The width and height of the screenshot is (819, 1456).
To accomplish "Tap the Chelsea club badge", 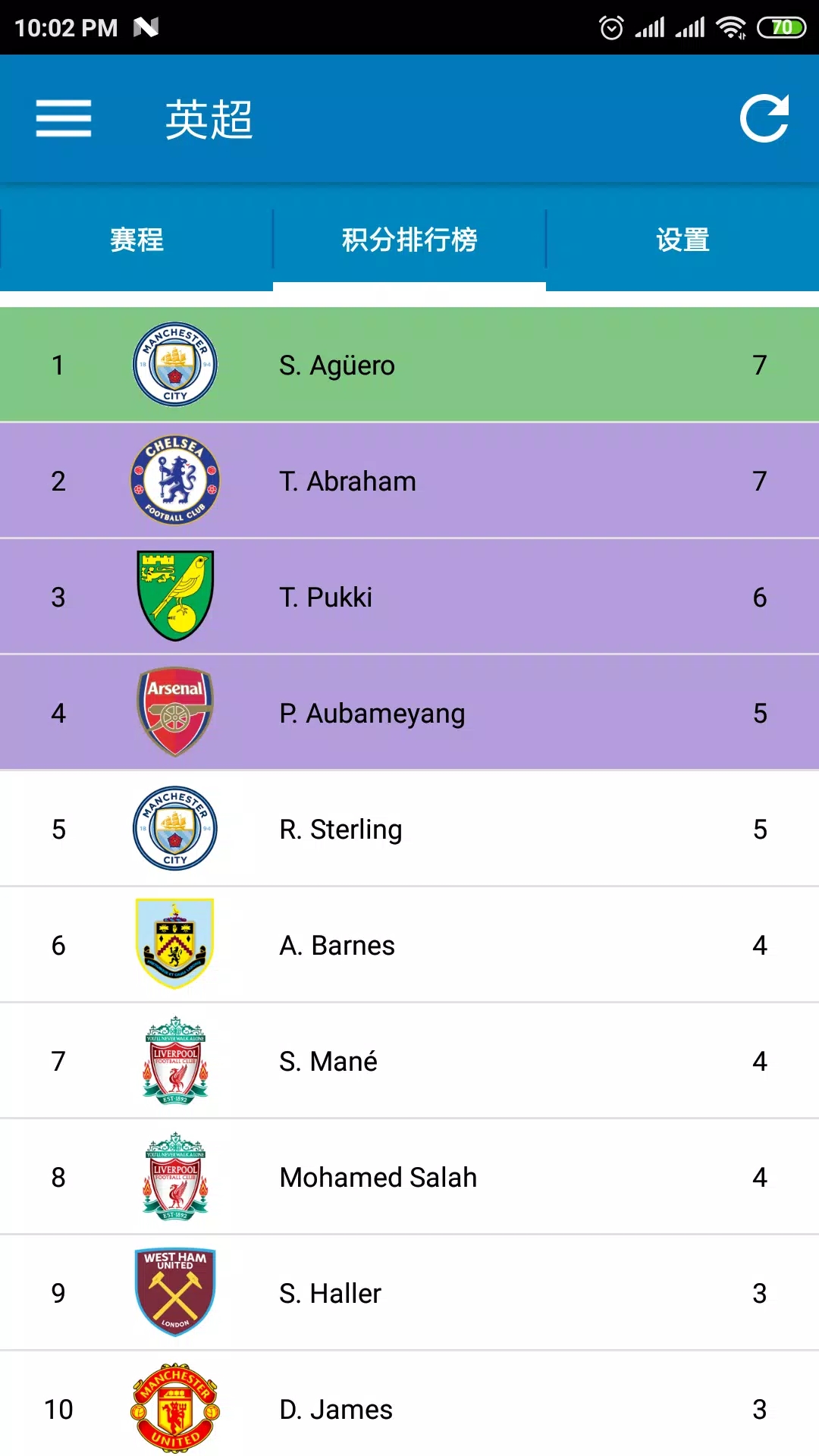I will point(175,480).
